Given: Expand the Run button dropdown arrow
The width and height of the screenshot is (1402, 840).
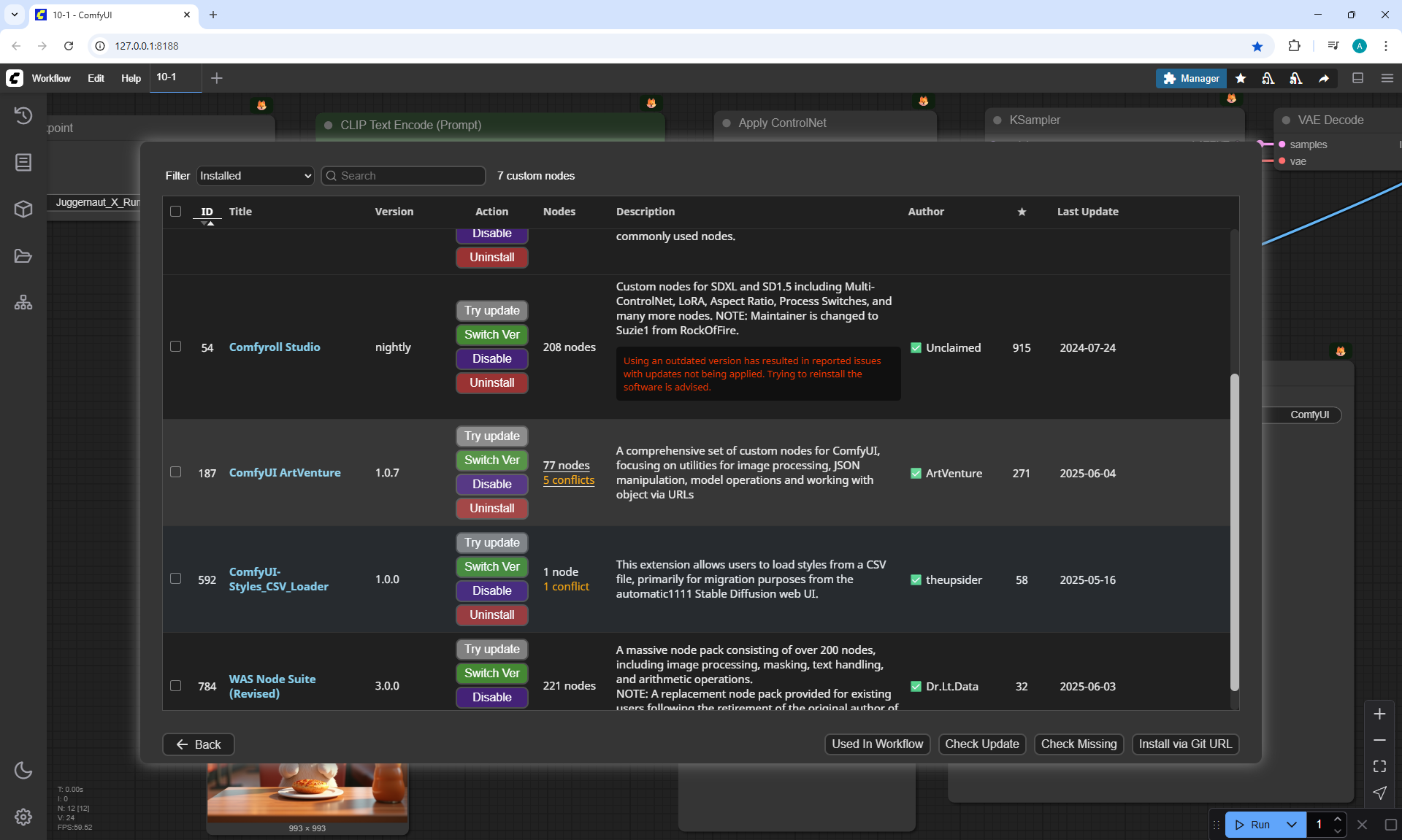Looking at the screenshot, I should click(x=1291, y=825).
